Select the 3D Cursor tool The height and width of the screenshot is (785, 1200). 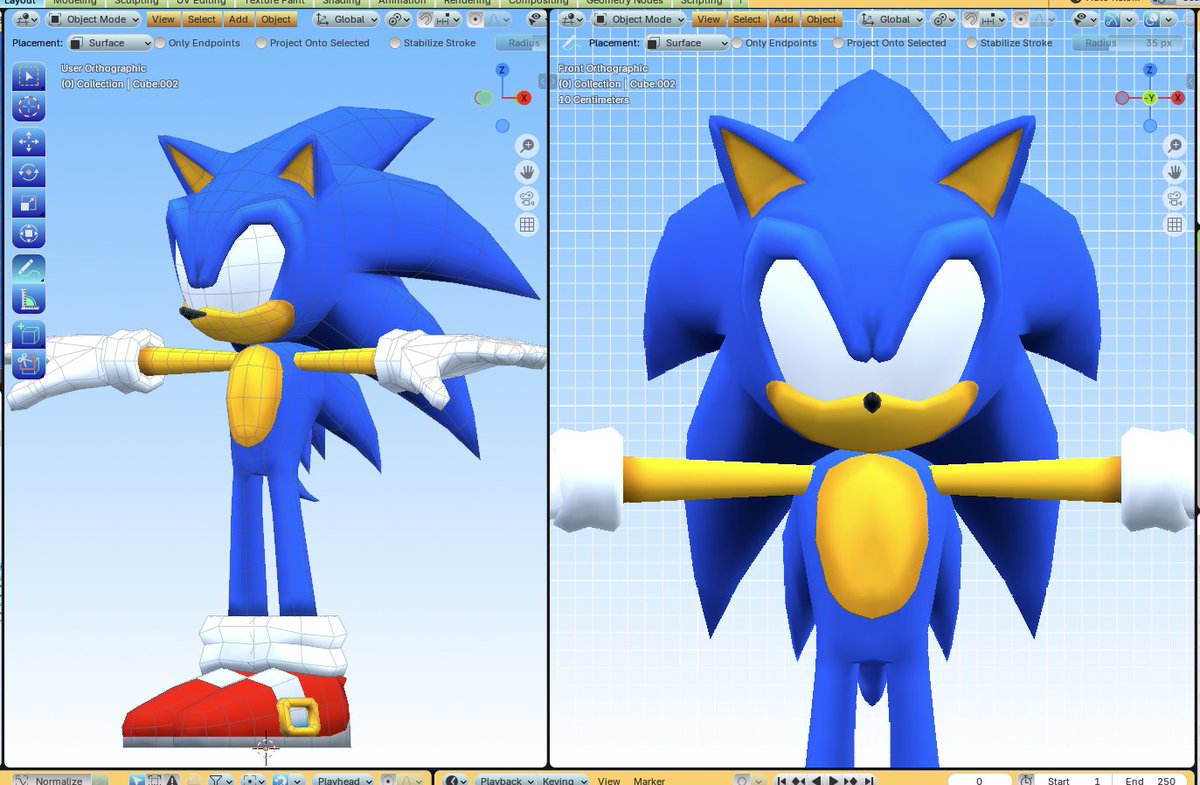click(28, 108)
